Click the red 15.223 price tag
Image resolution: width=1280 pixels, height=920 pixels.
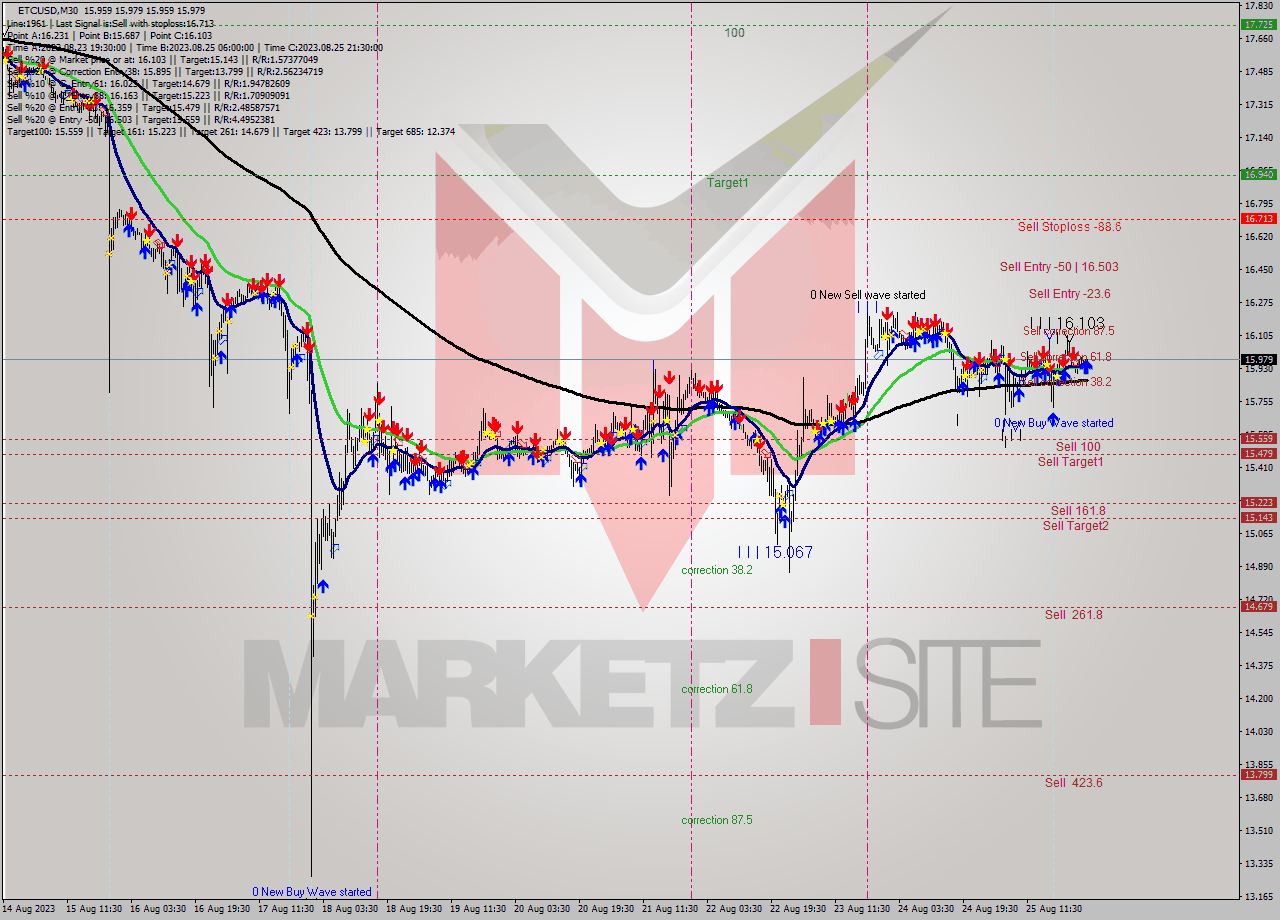pyautogui.click(x=1257, y=503)
